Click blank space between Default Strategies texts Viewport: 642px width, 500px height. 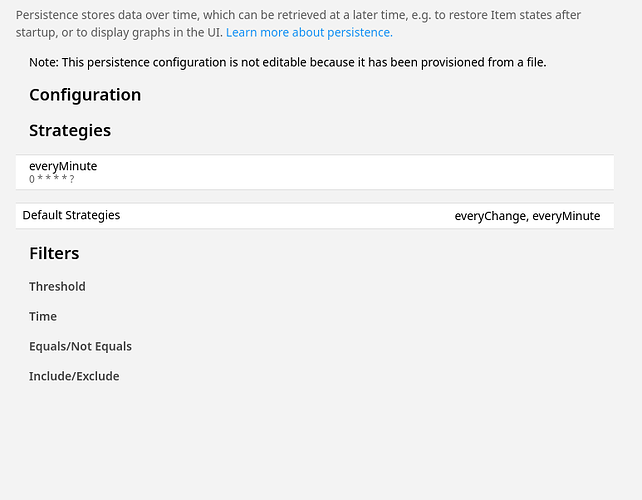pos(287,216)
